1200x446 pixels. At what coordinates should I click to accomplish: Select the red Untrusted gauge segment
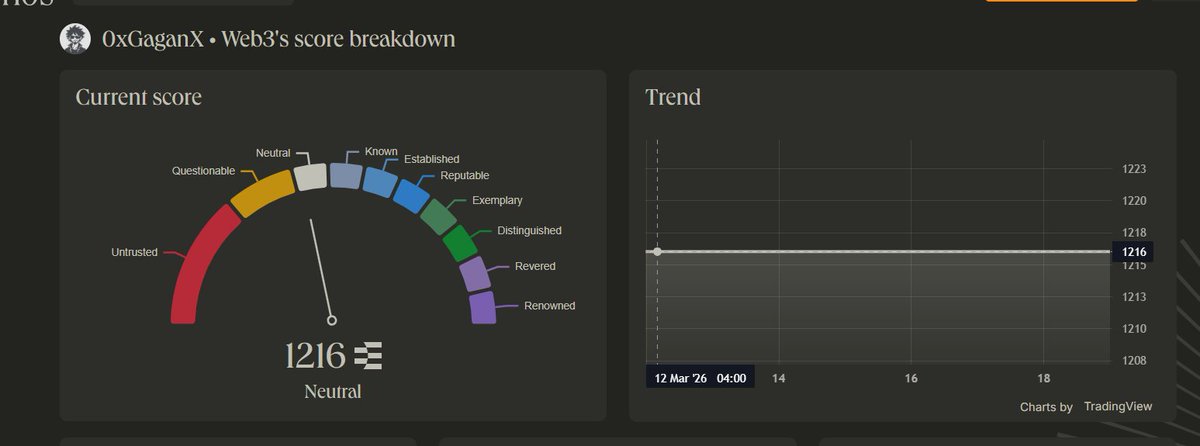(x=203, y=264)
